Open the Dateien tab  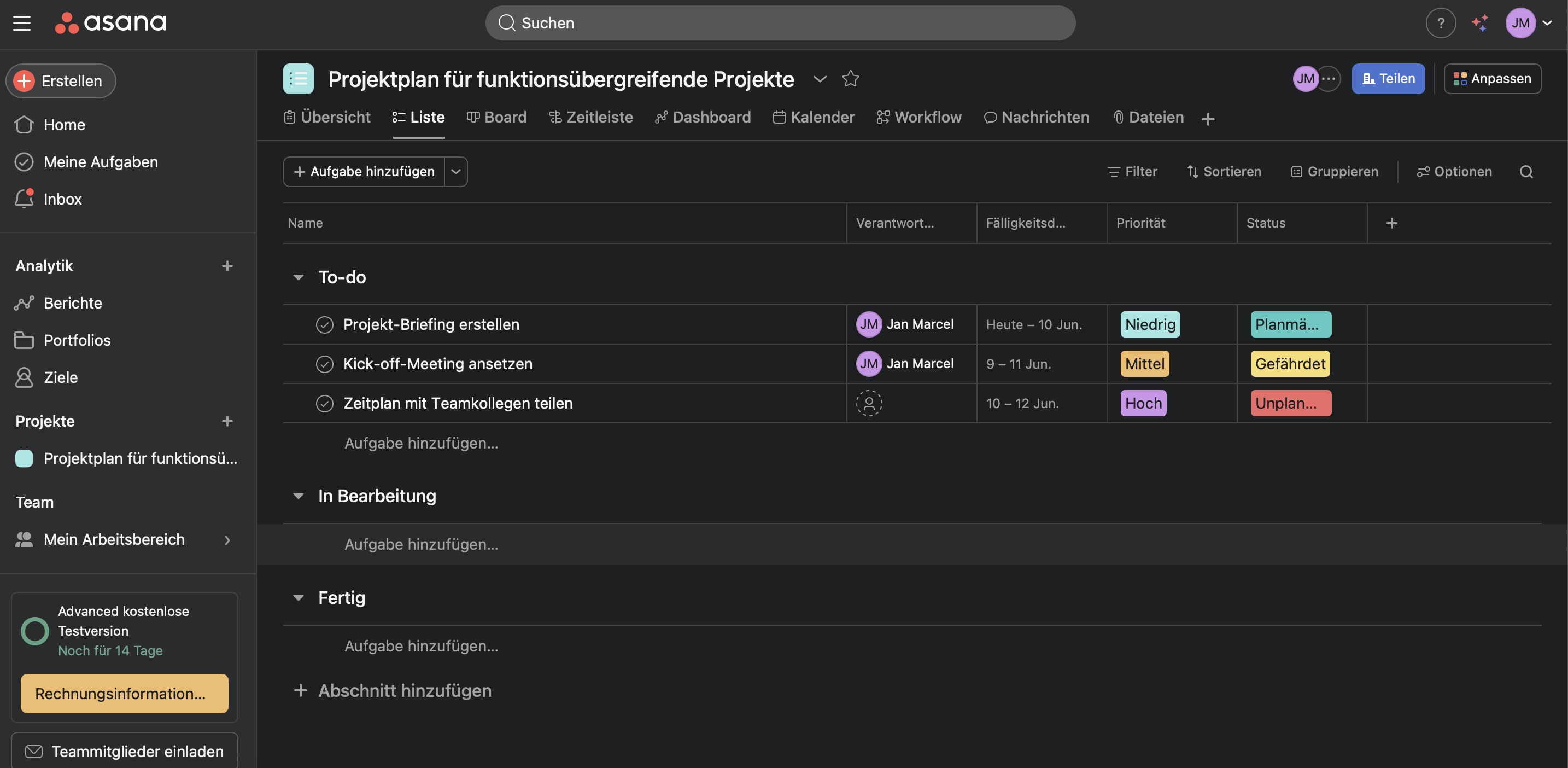click(1148, 118)
